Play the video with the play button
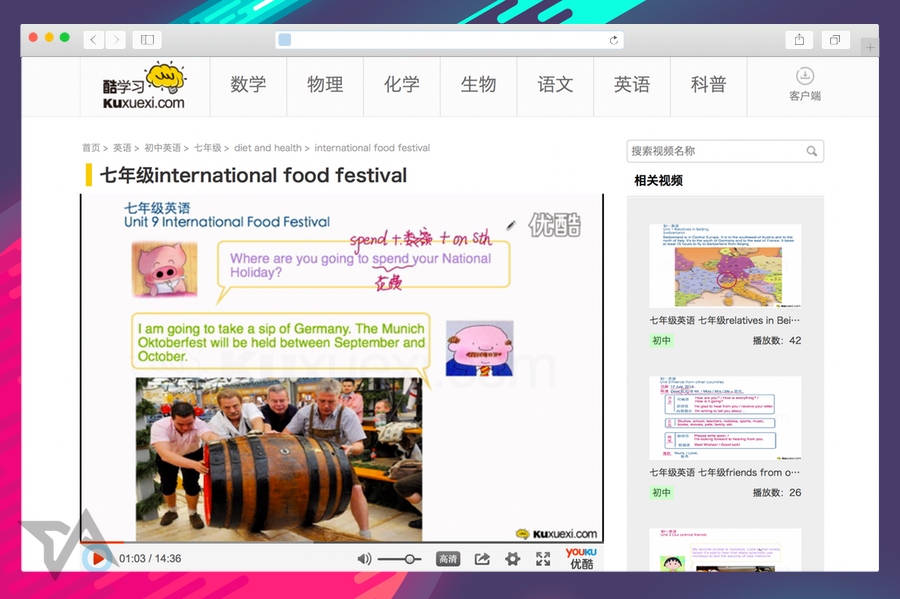Viewport: 900px width, 599px height. [98, 558]
